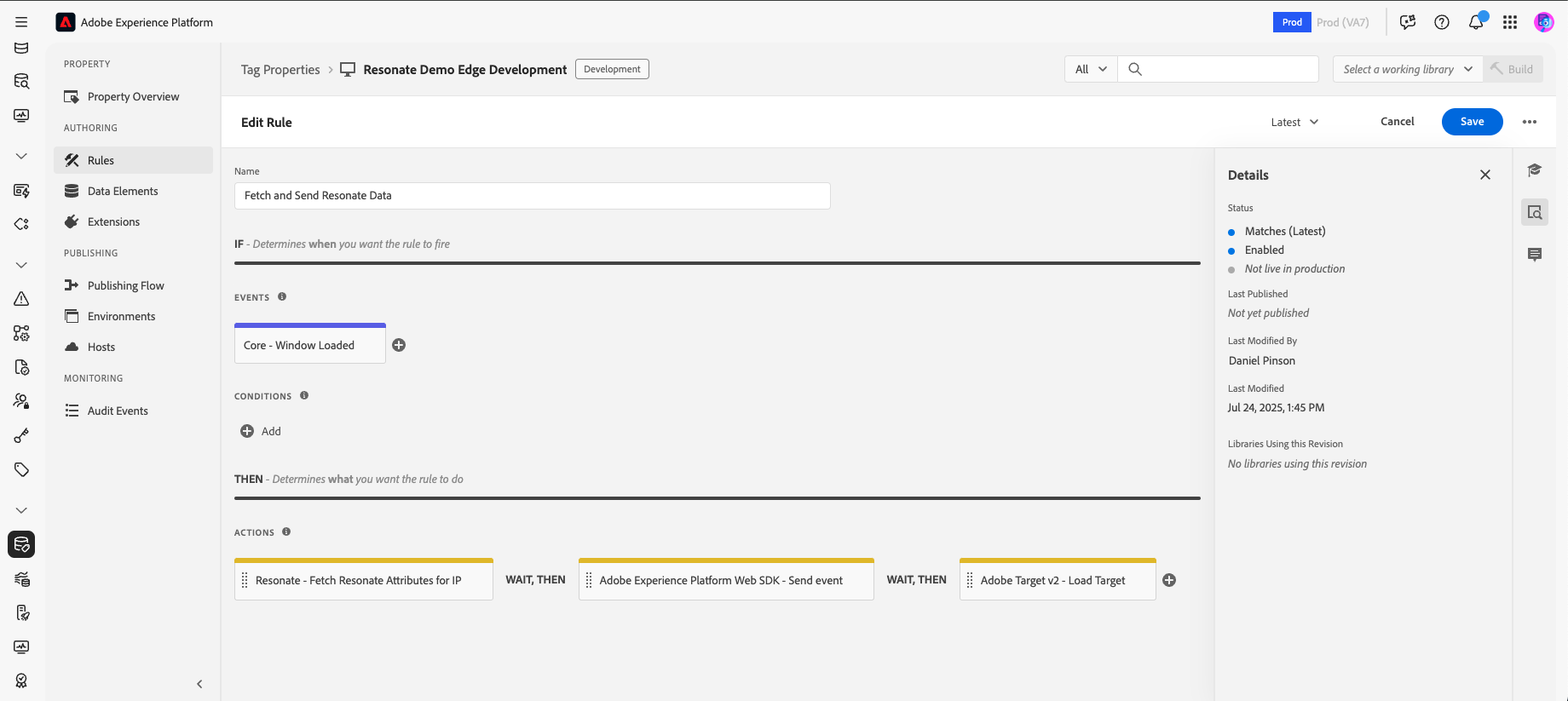Click the 'Jul 24, 2025, 1:45 PM' text
Image resolution: width=1568 pixels, height=701 pixels.
tap(1276, 407)
